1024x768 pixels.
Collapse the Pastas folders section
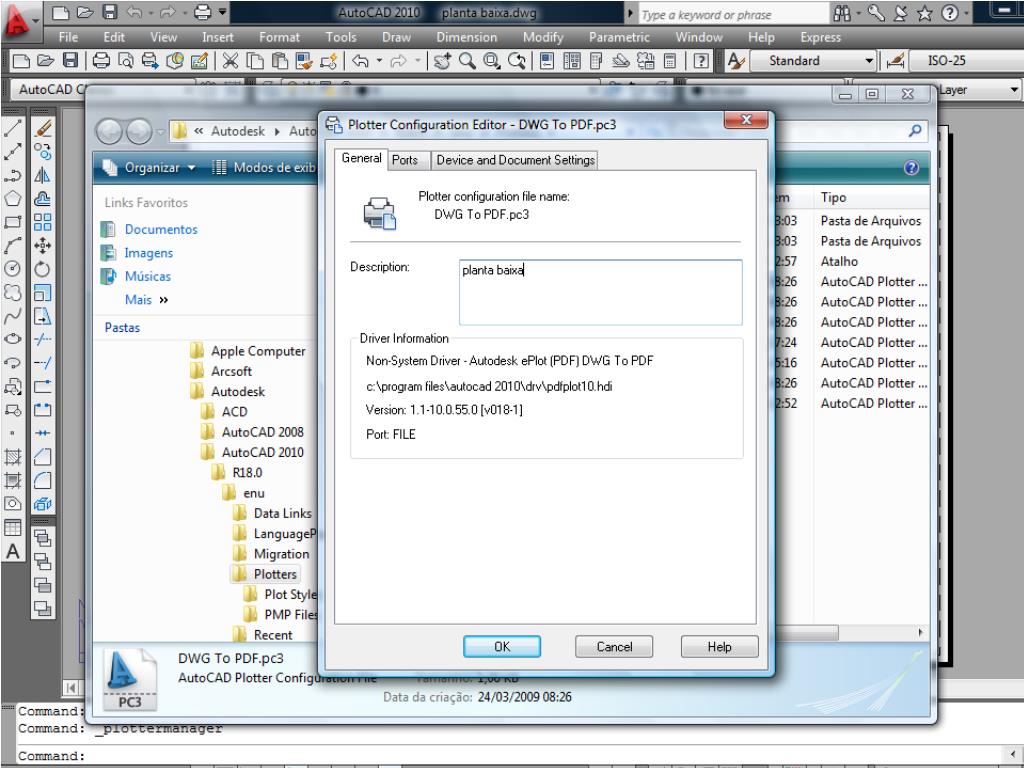pos(122,328)
